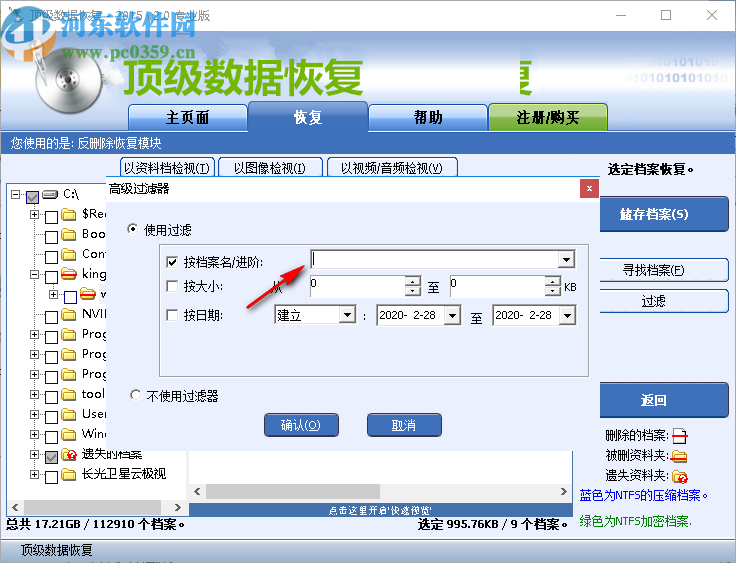Check the tool folder checkbox
The height and width of the screenshot is (563, 736).
tap(51, 397)
